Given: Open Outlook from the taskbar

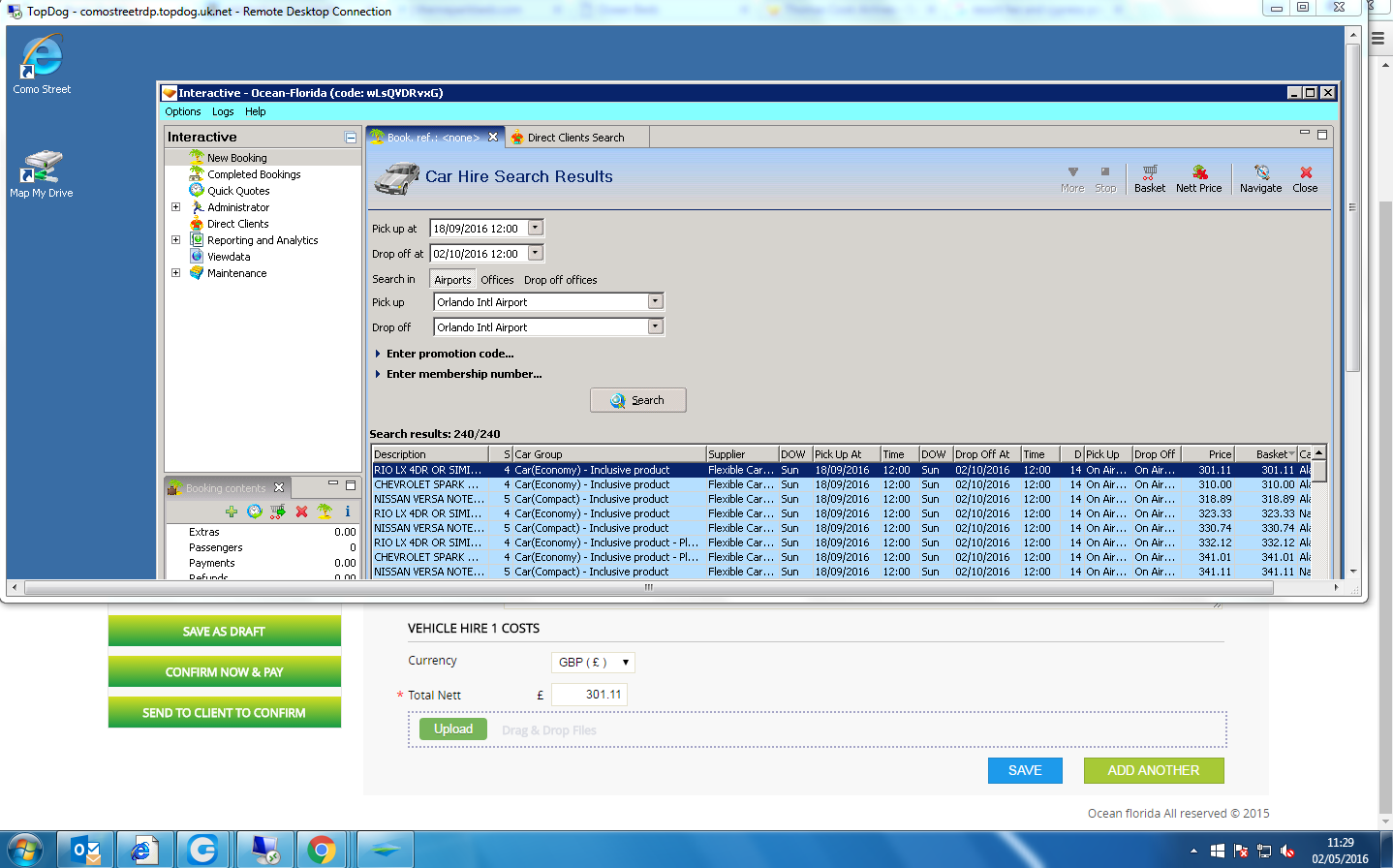Looking at the screenshot, I should point(85,850).
